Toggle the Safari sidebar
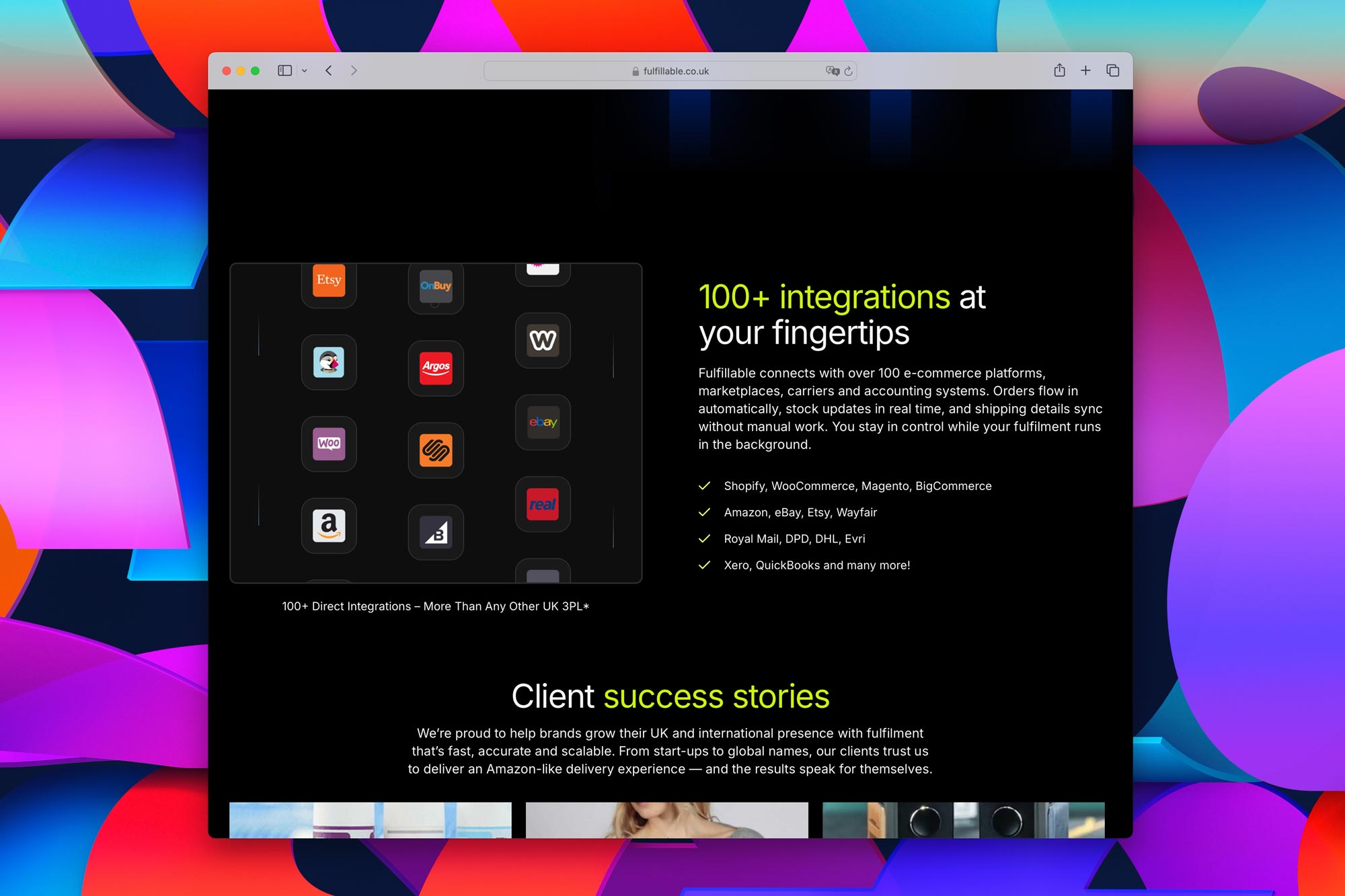The width and height of the screenshot is (1345, 896). (285, 71)
